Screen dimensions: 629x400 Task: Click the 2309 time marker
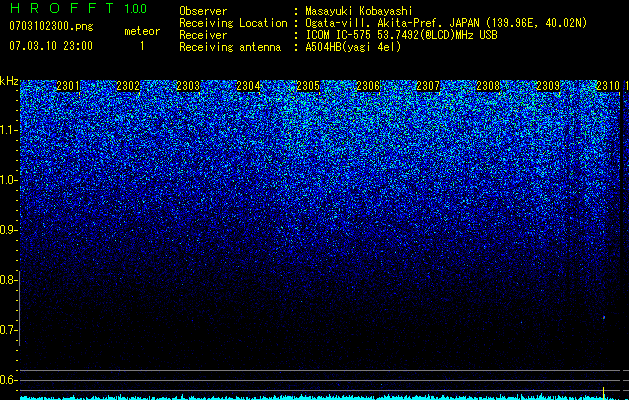tap(548, 86)
